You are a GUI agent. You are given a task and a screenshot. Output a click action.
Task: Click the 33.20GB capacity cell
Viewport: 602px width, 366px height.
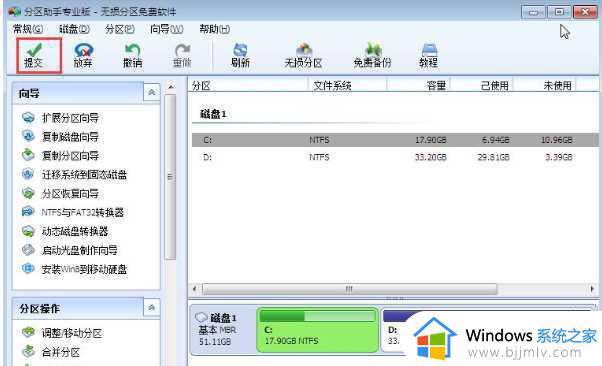(x=431, y=157)
